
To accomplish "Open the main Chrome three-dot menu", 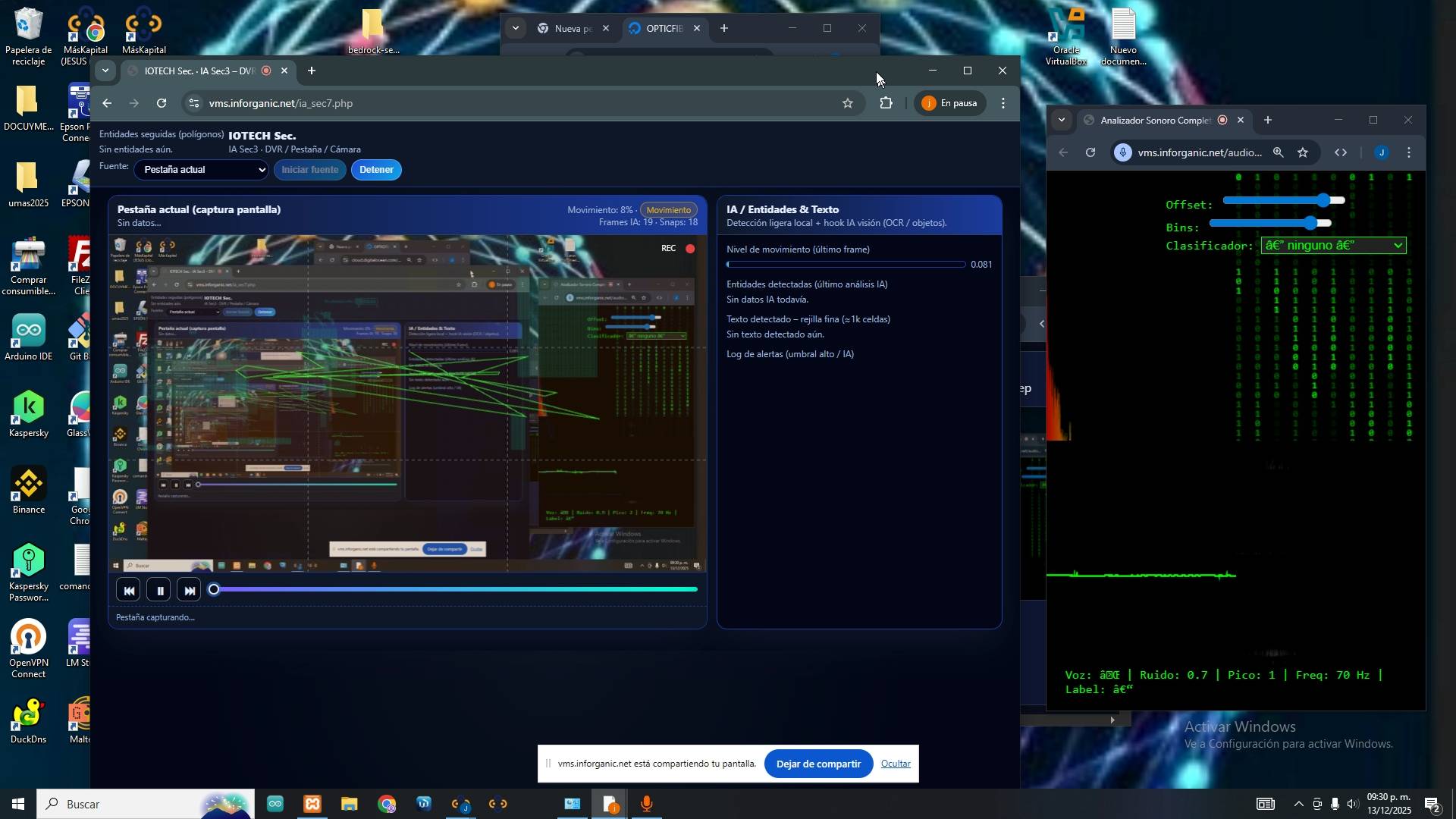I will coord(1003,103).
